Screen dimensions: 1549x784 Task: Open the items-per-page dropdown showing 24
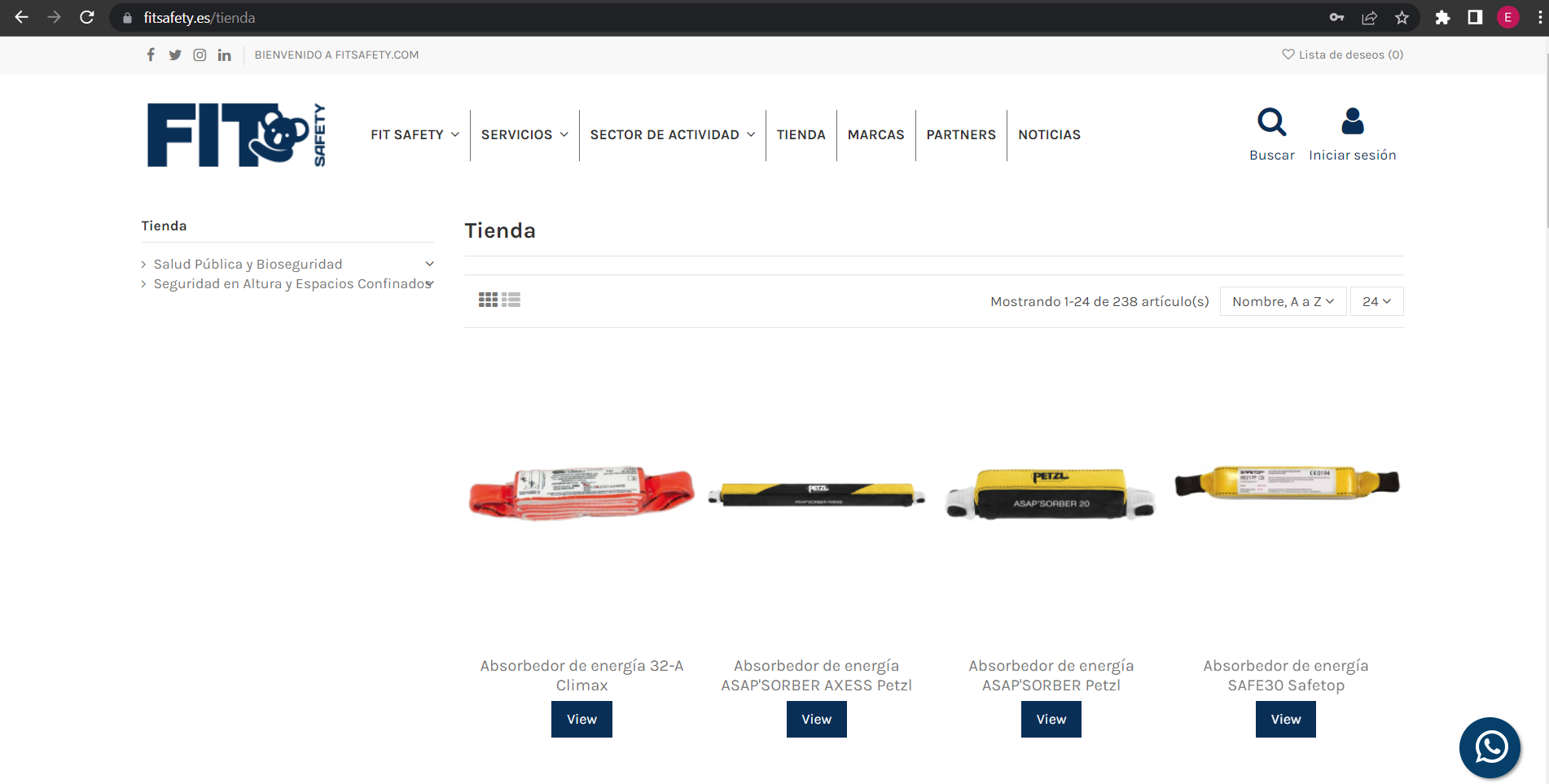click(x=1376, y=301)
